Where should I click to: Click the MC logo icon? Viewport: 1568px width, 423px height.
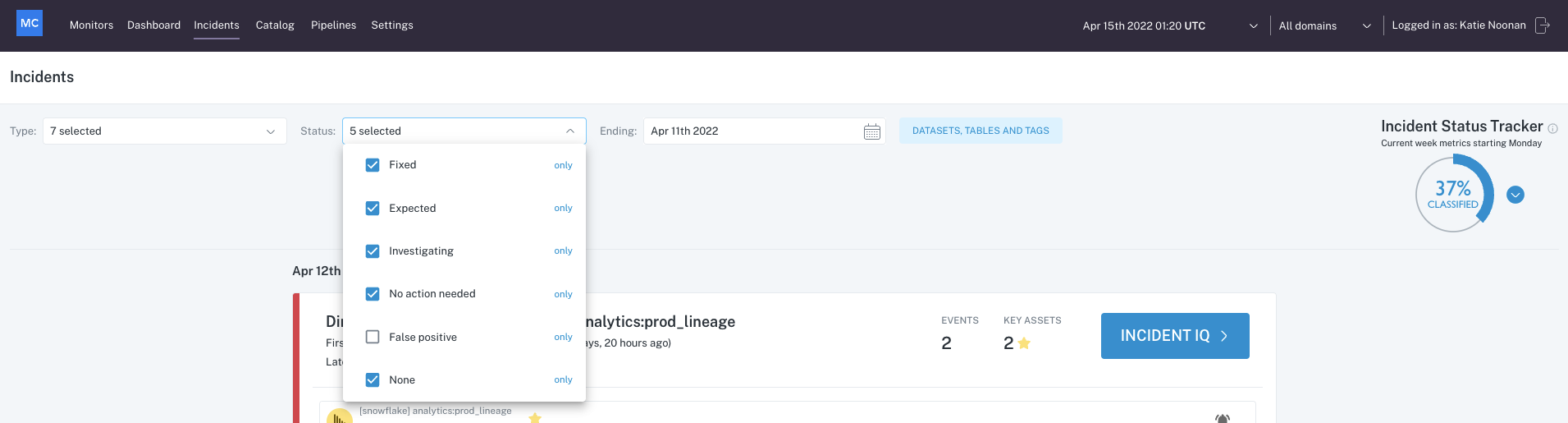tap(30, 23)
